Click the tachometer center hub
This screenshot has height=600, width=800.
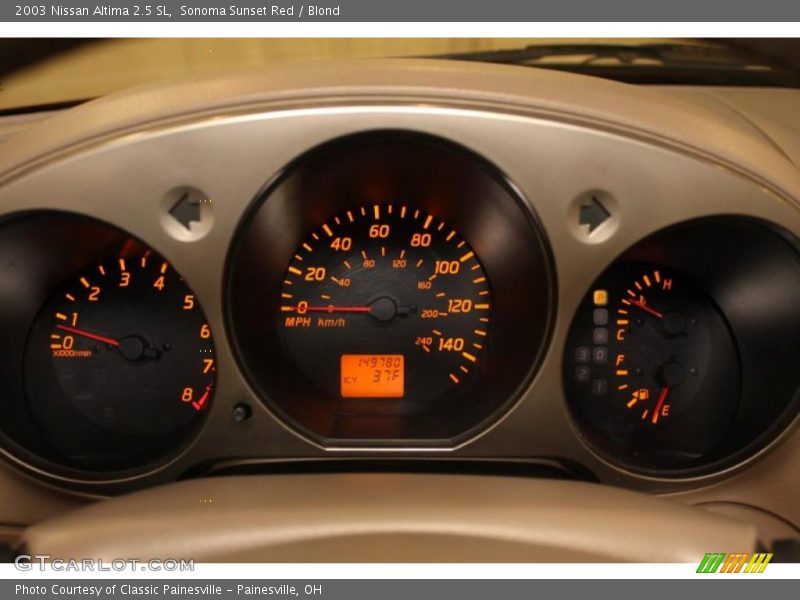[x=132, y=348]
